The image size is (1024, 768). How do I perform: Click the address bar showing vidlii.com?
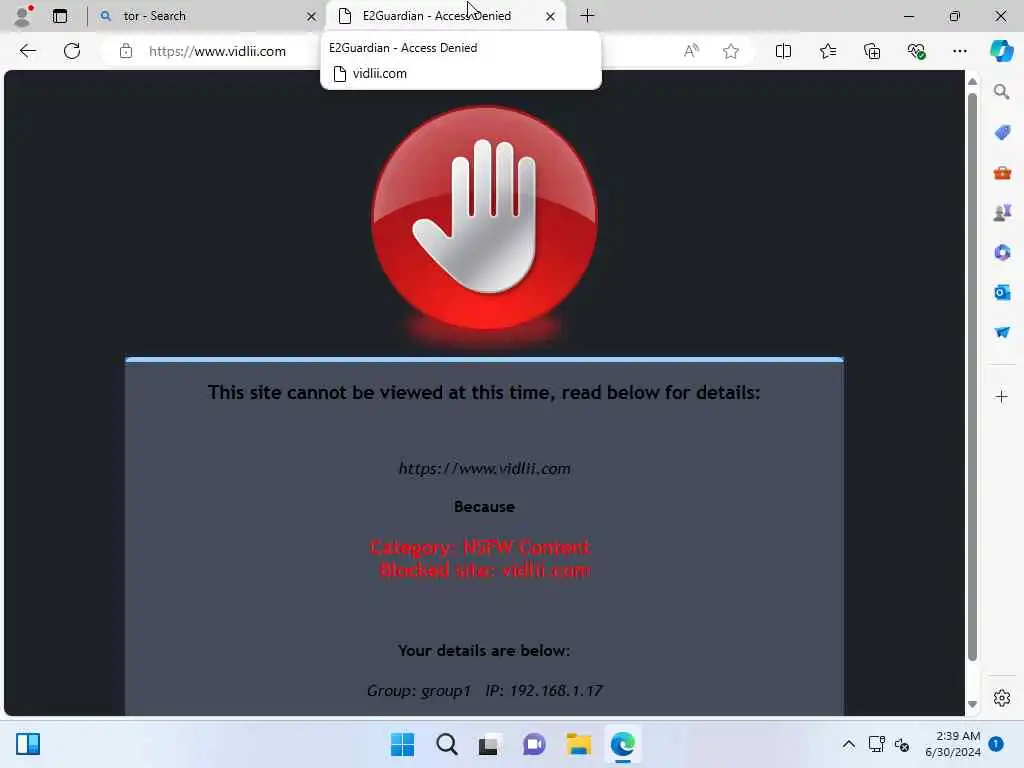coord(217,51)
